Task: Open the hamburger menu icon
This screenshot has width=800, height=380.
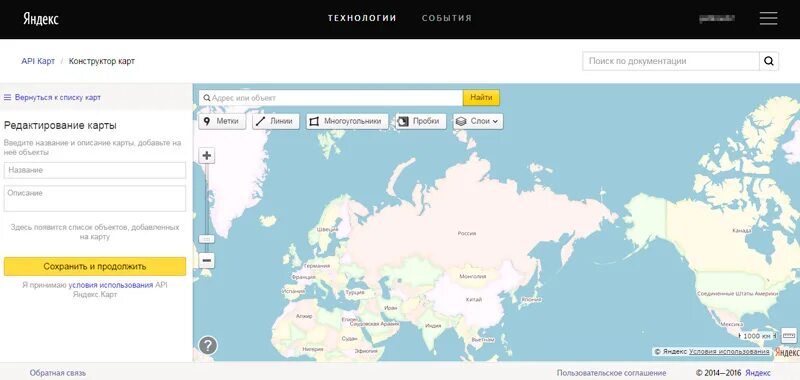Action: 768,18
